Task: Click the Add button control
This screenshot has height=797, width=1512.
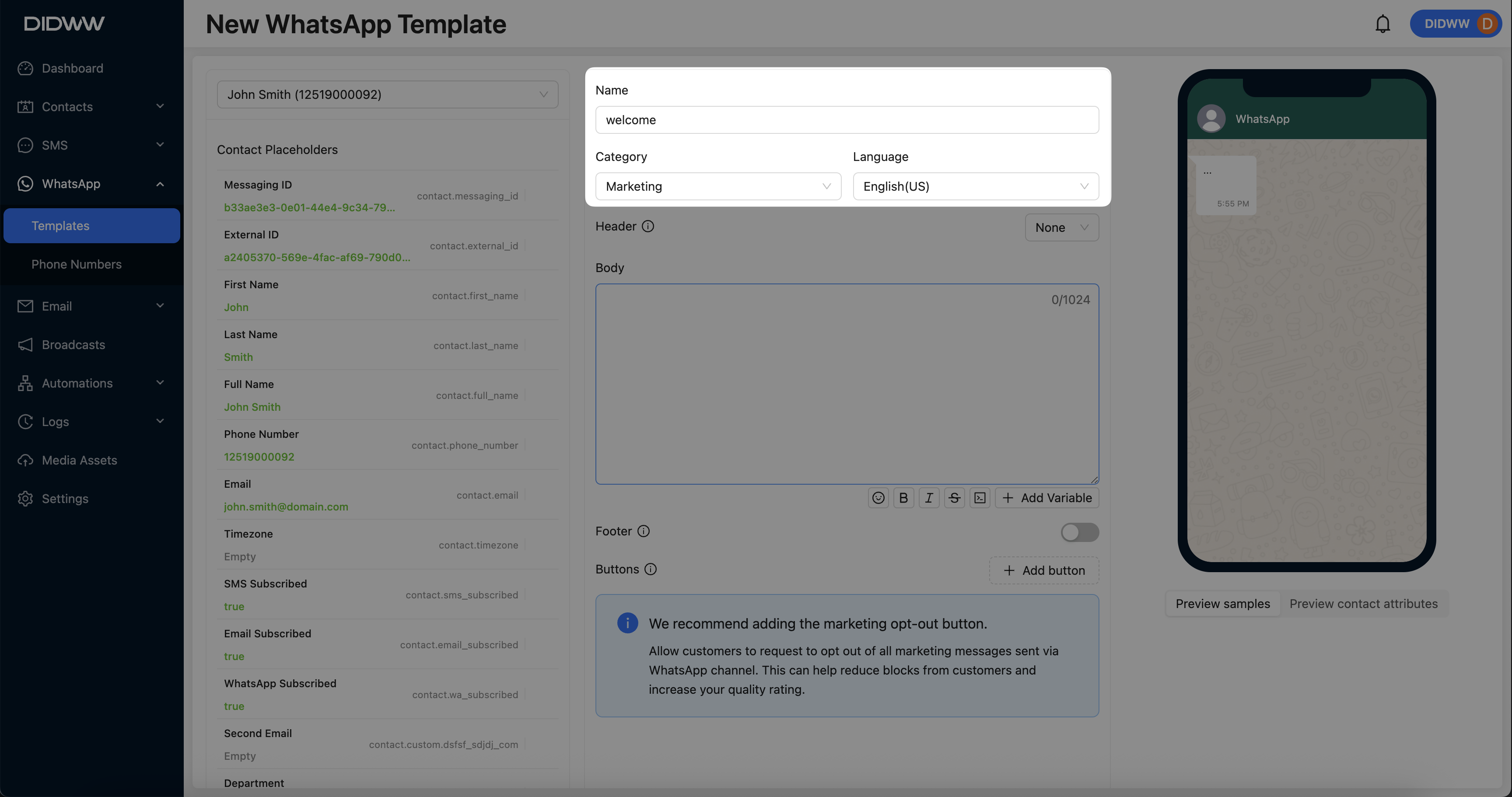Action: (1043, 570)
